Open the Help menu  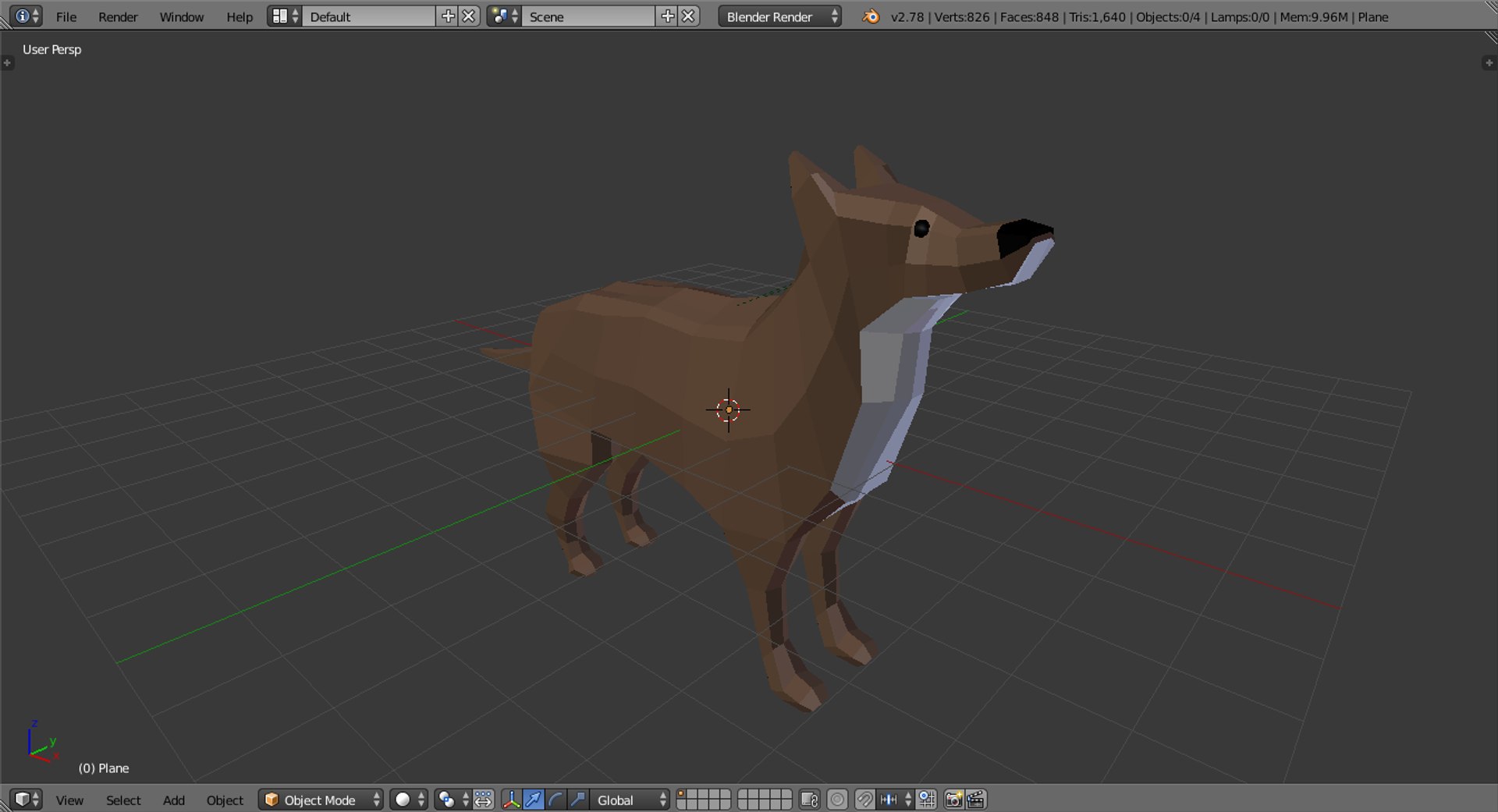[240, 16]
